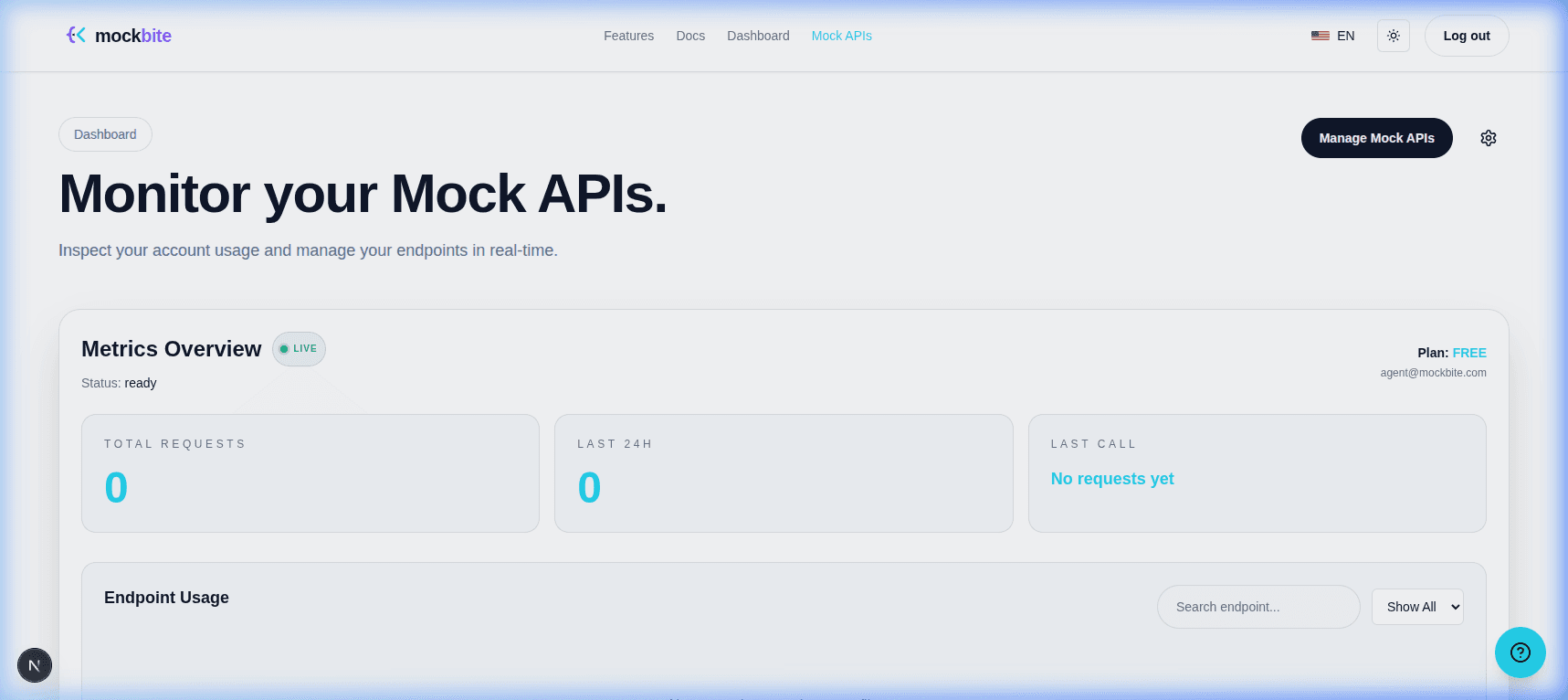Open the Features page
Image resolution: width=1568 pixels, height=700 pixels.
pos(628,36)
